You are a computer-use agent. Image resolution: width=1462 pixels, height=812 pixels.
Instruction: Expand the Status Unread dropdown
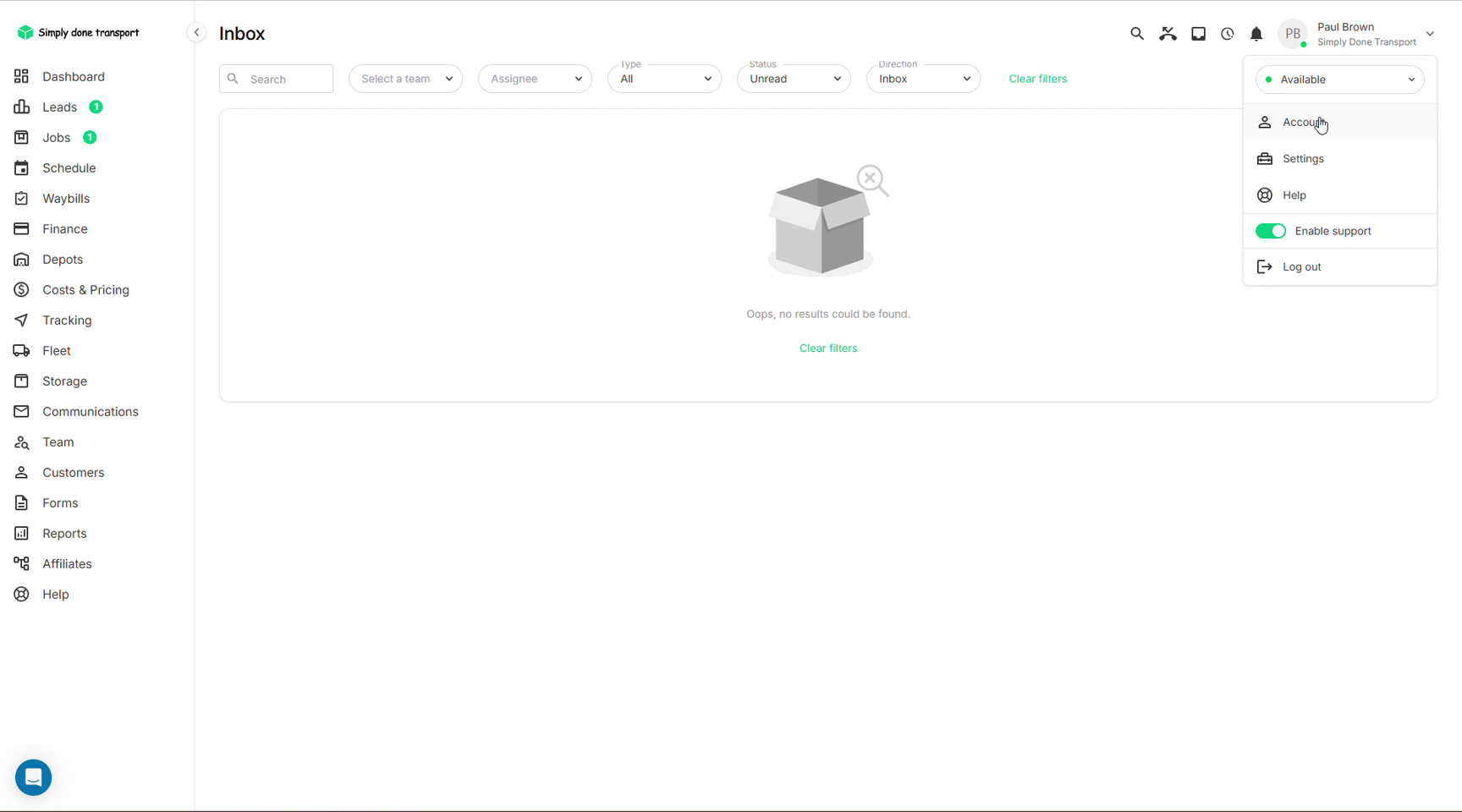[x=794, y=79]
